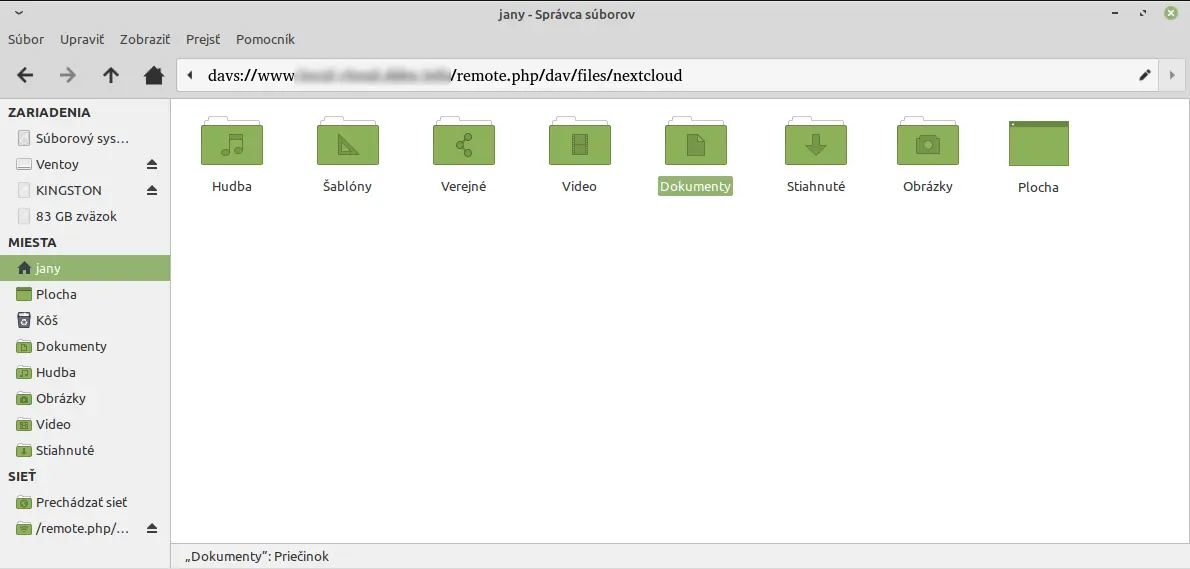Eject the KINGSTON drive
Screen dimensions: 1190x569
click(152, 190)
